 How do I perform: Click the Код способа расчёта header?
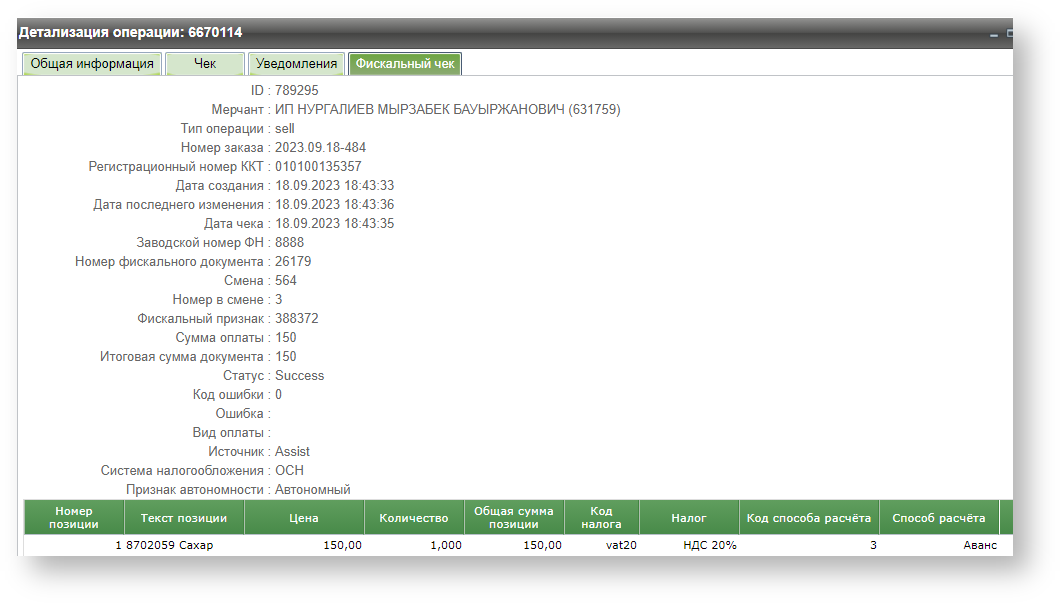tap(809, 518)
